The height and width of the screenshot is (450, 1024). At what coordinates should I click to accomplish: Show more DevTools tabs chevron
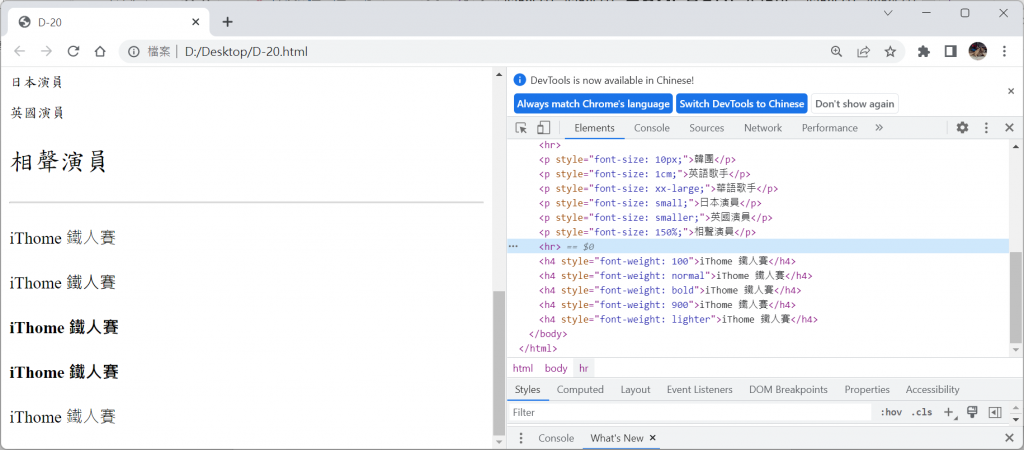(879, 128)
